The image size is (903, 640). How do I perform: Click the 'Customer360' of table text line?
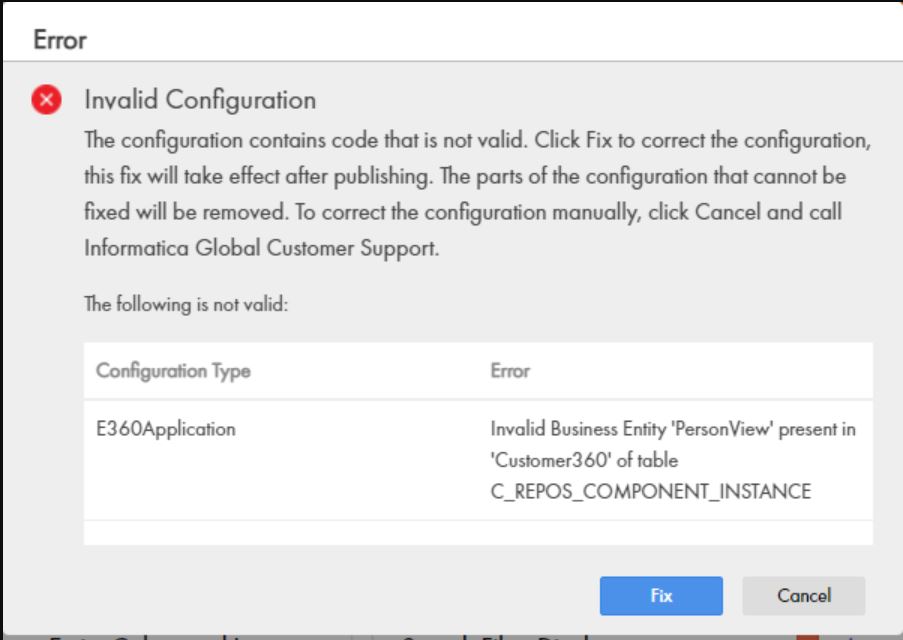click(584, 460)
